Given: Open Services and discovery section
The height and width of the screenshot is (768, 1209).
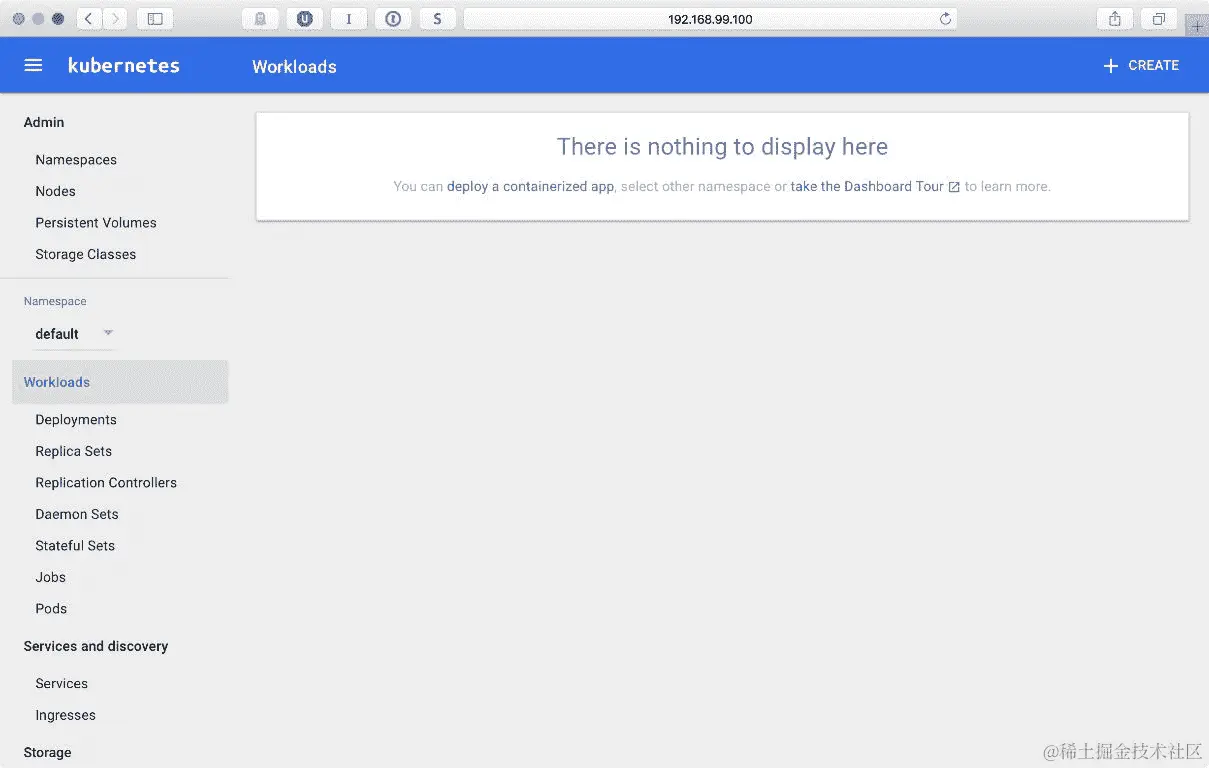Looking at the screenshot, I should (x=96, y=646).
